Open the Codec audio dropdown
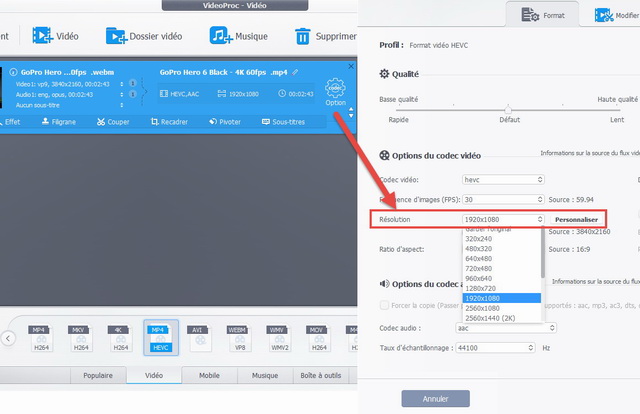This screenshot has height=414, width=640. pos(506,328)
